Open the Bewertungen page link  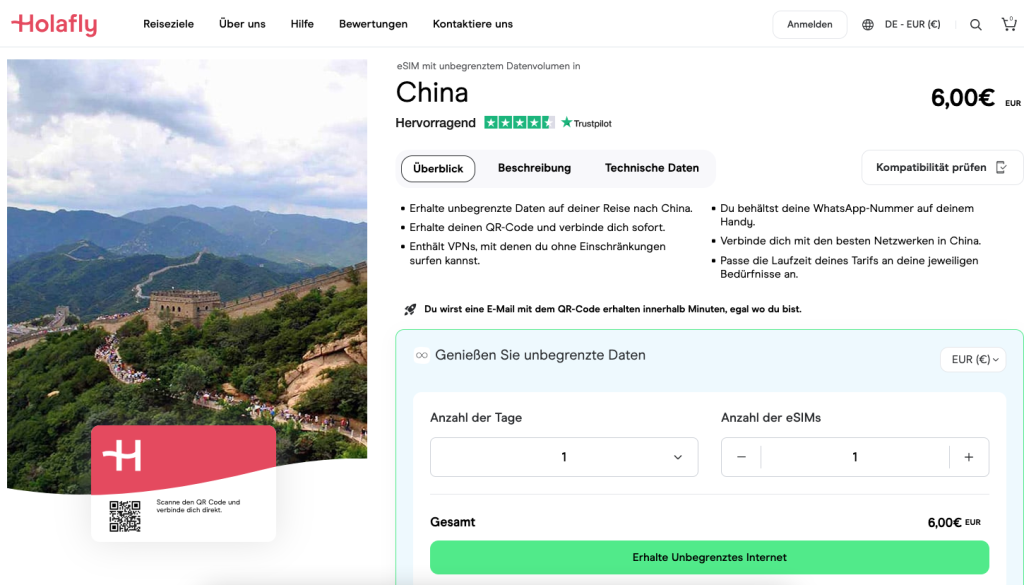[373, 24]
